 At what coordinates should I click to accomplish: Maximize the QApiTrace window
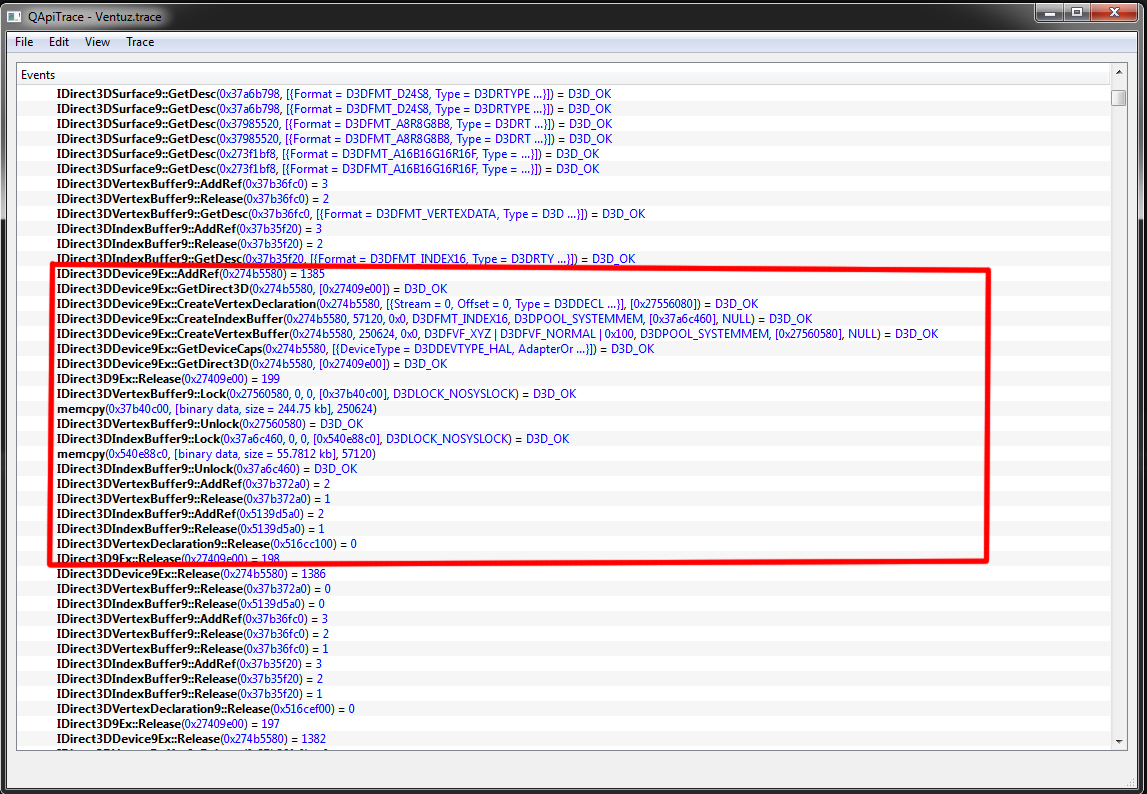[x=1078, y=13]
